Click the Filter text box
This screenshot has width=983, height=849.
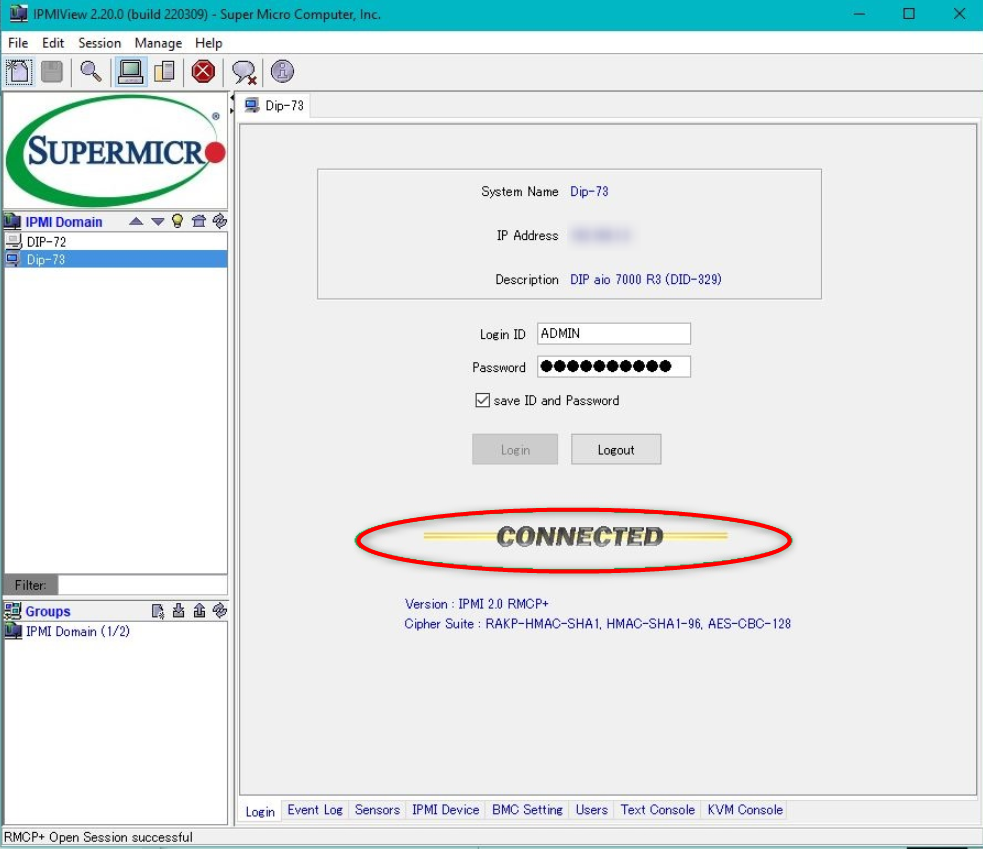point(142,585)
